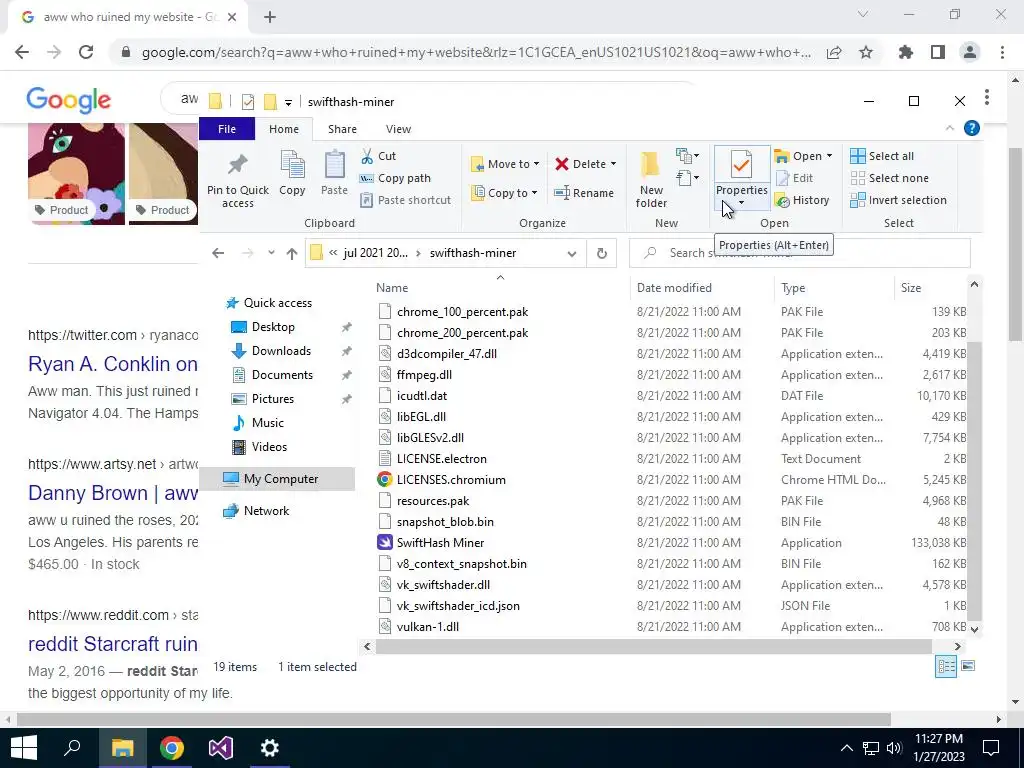Image resolution: width=1024 pixels, height=768 pixels.
Task: Click the Pin to Quick access icon
Action: point(238,165)
